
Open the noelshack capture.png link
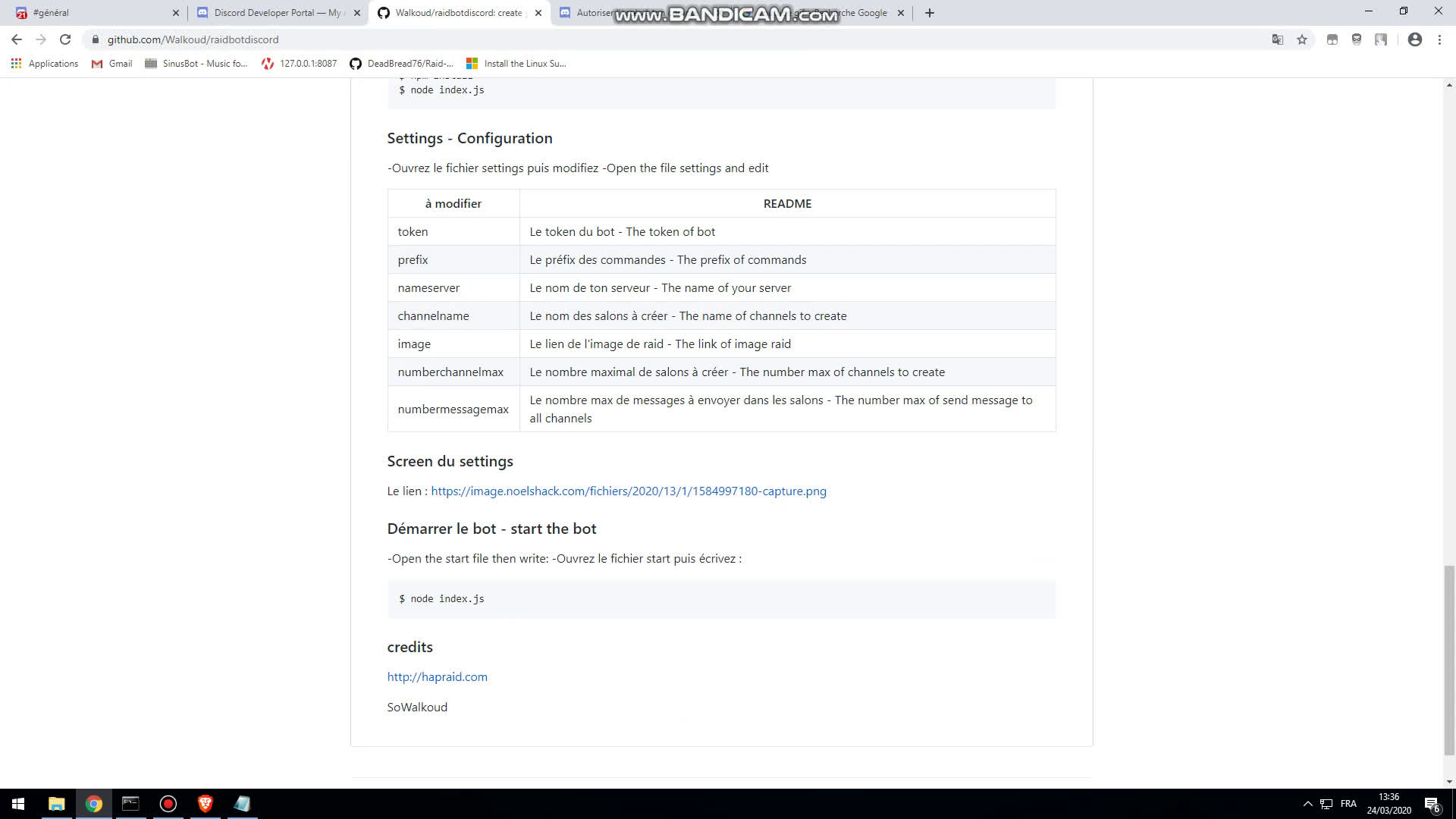coord(628,491)
